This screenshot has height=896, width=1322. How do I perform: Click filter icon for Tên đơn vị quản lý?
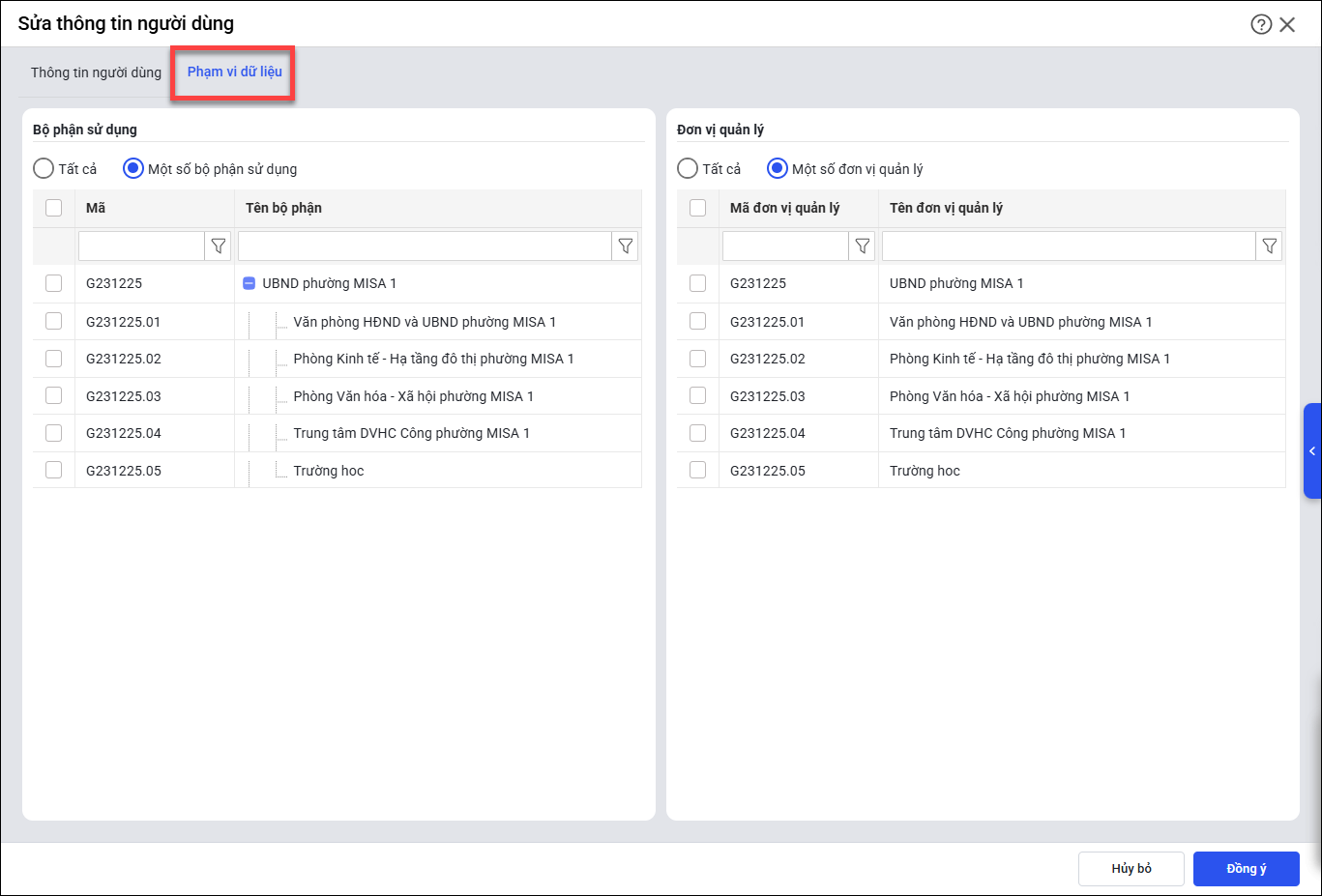pos(1270,246)
